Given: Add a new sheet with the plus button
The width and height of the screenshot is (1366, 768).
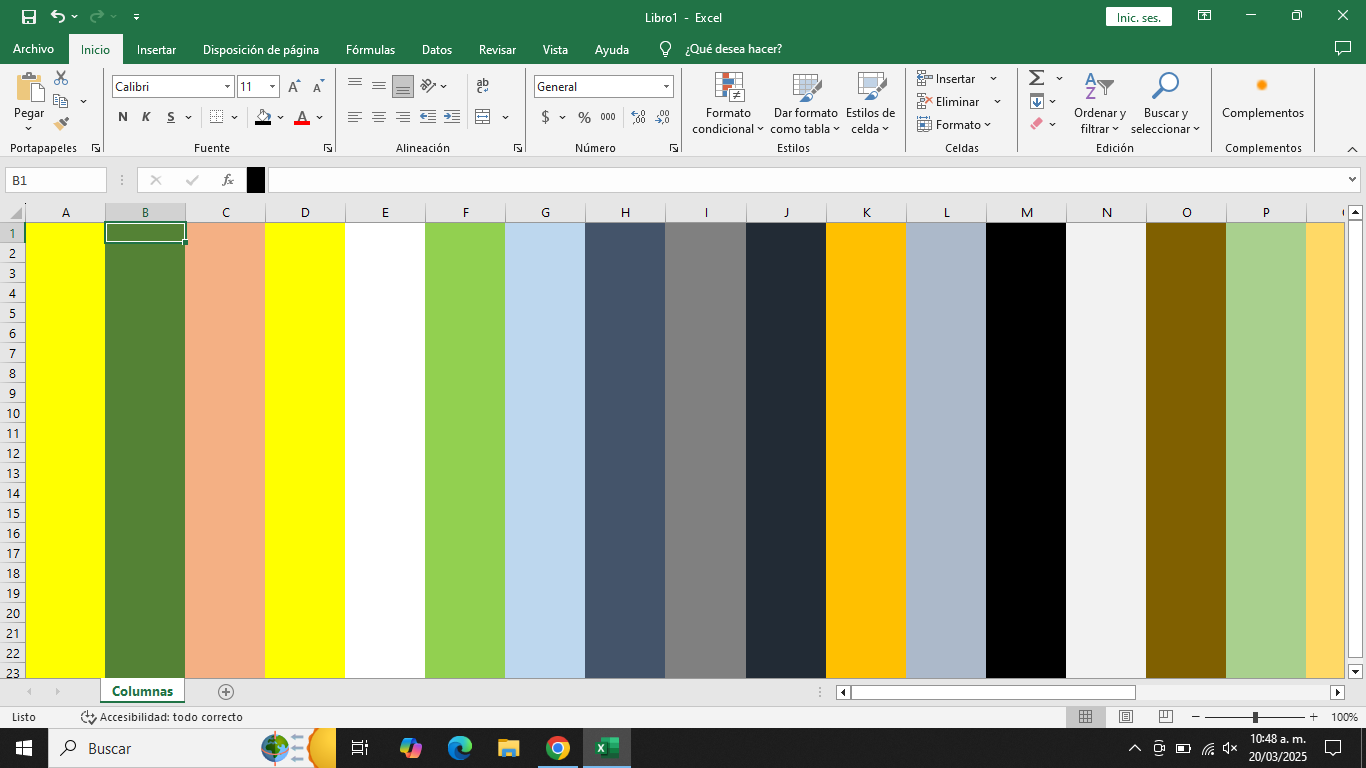Looking at the screenshot, I should pyautogui.click(x=226, y=691).
